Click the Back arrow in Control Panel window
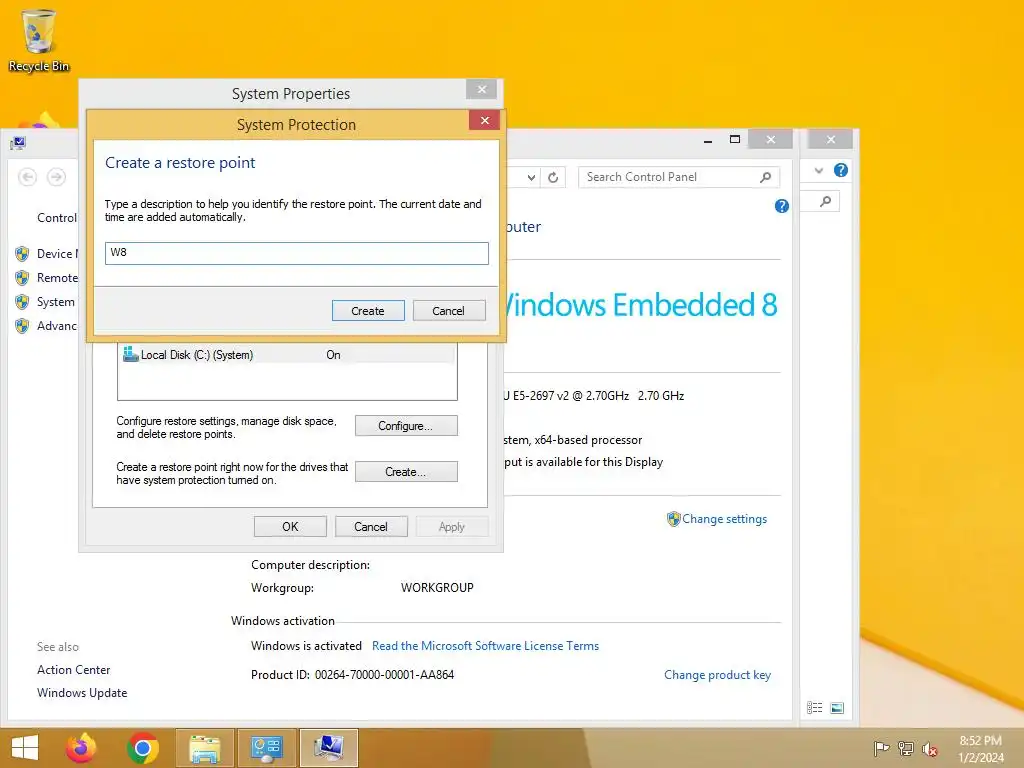The width and height of the screenshot is (1024, 768). 27,177
